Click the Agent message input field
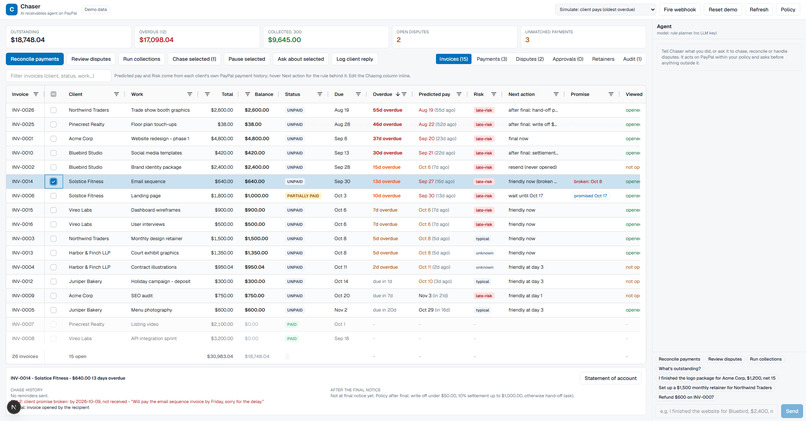This screenshot has height=421, width=806. coord(717,411)
